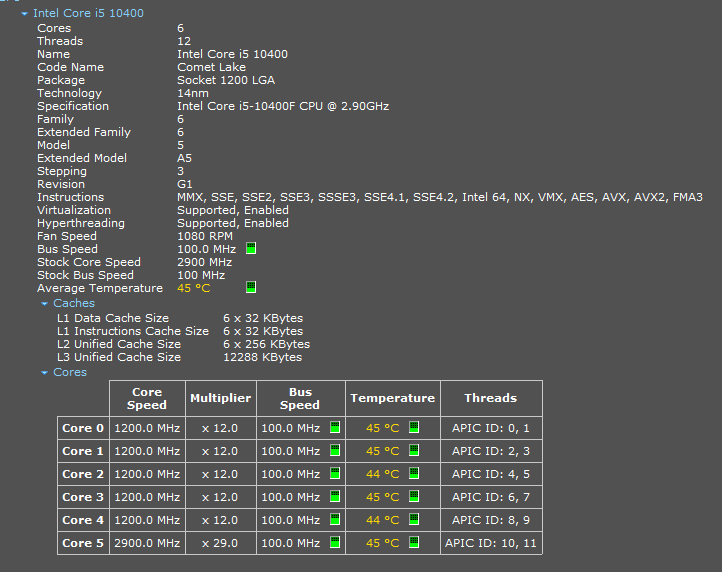
Task: Select Core 3's bus speed icon
Action: (335, 497)
